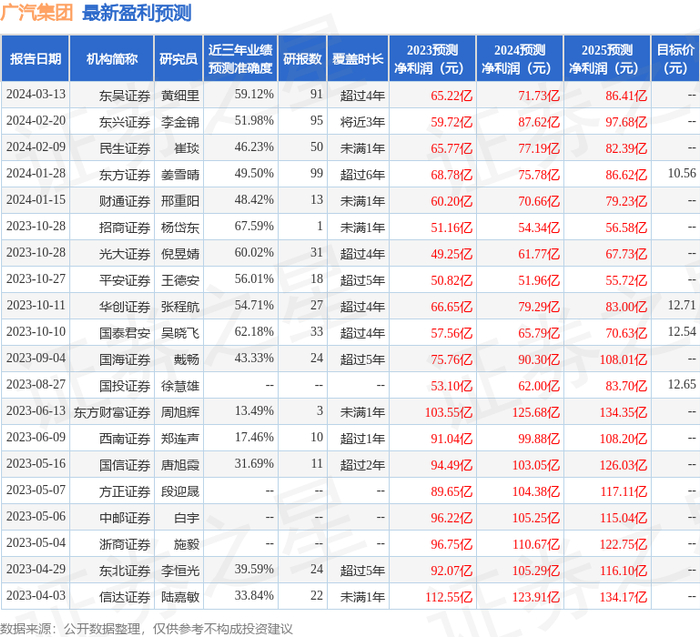Click the 82.39亿 forecast value

(626, 148)
